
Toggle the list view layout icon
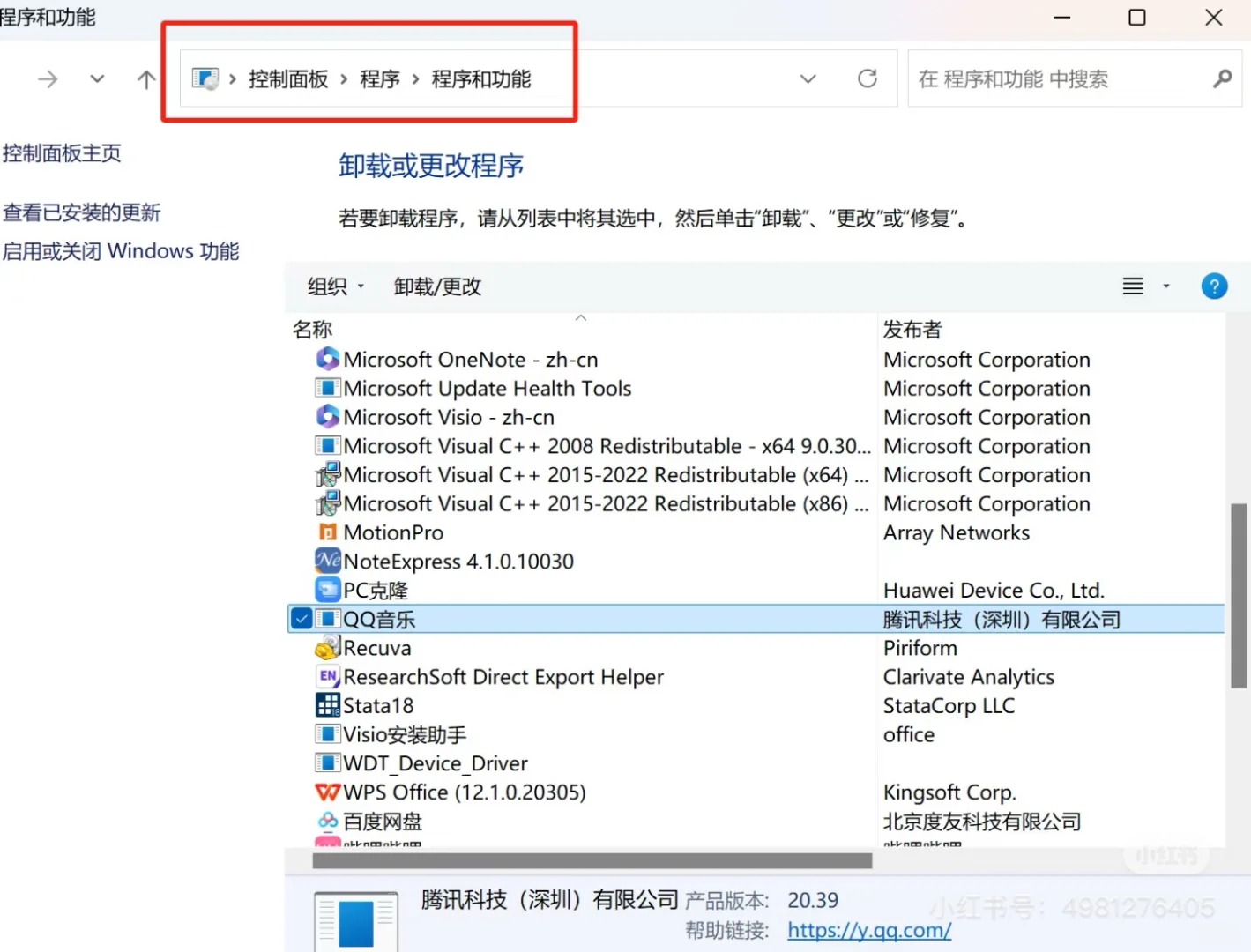(x=1132, y=286)
